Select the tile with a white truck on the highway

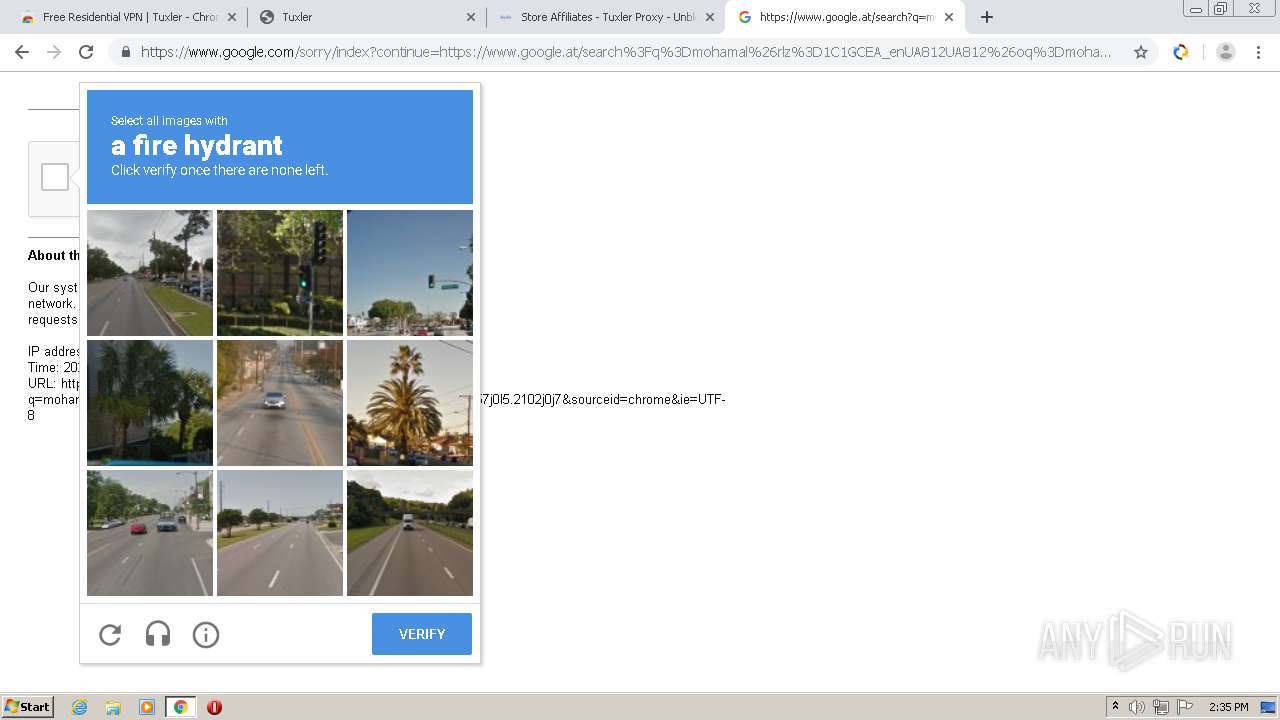coord(410,533)
